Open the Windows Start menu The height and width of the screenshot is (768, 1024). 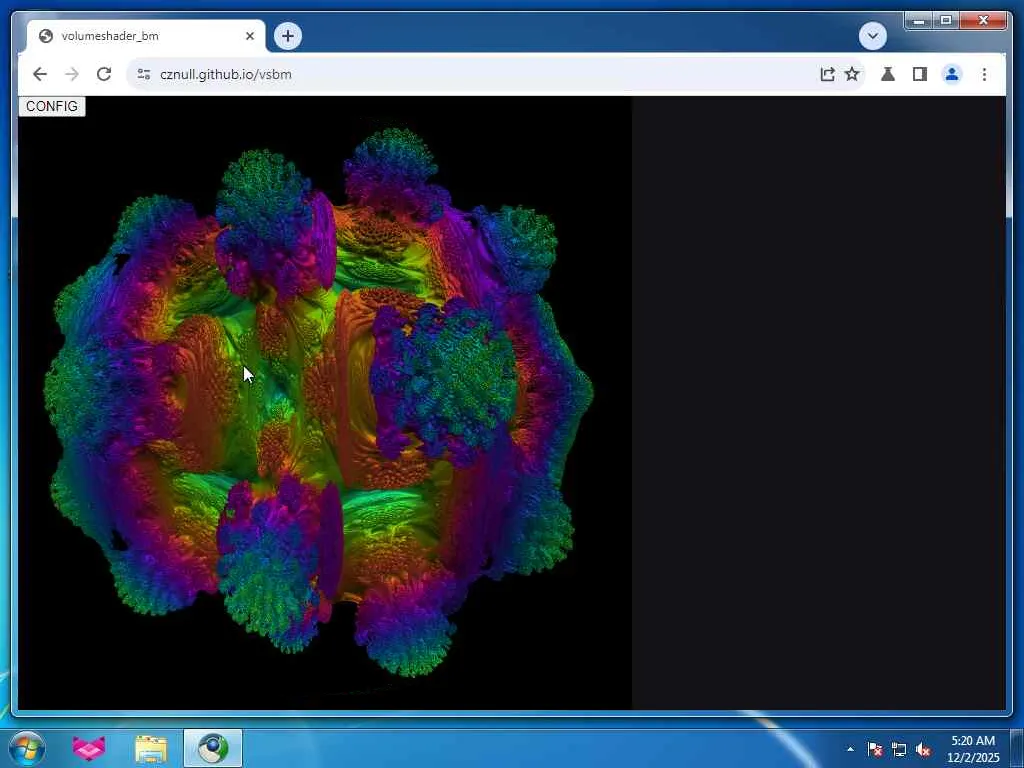click(27, 748)
